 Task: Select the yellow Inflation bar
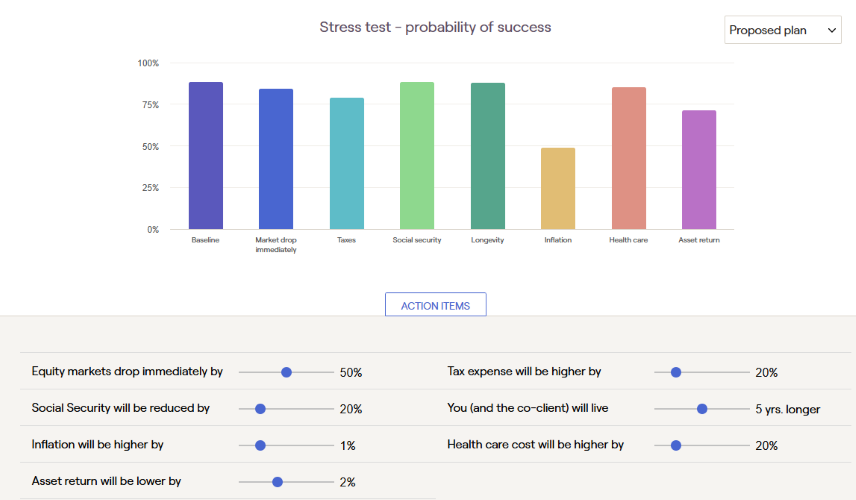(558, 188)
